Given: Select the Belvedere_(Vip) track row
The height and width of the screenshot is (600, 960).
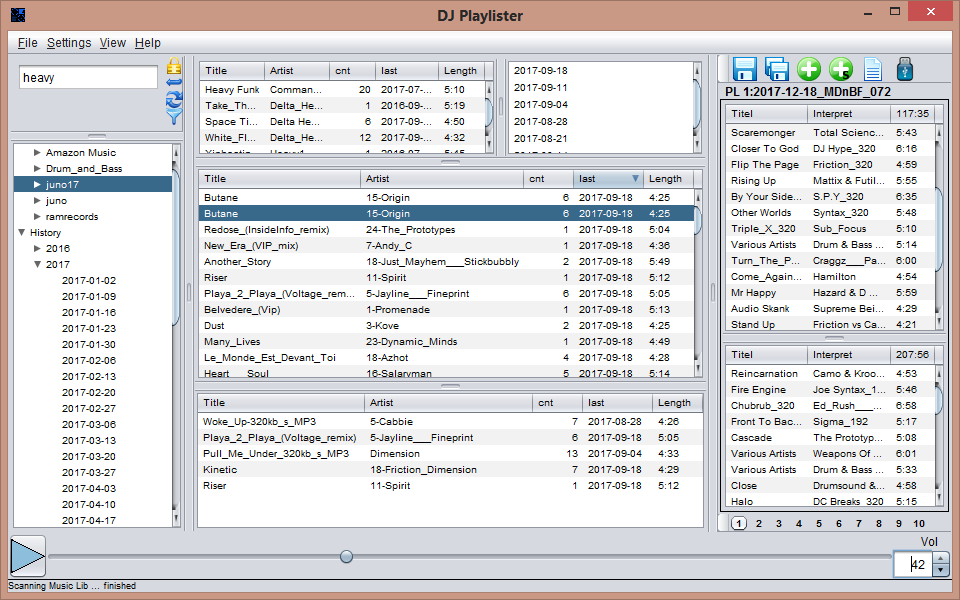Looking at the screenshot, I should [446, 310].
